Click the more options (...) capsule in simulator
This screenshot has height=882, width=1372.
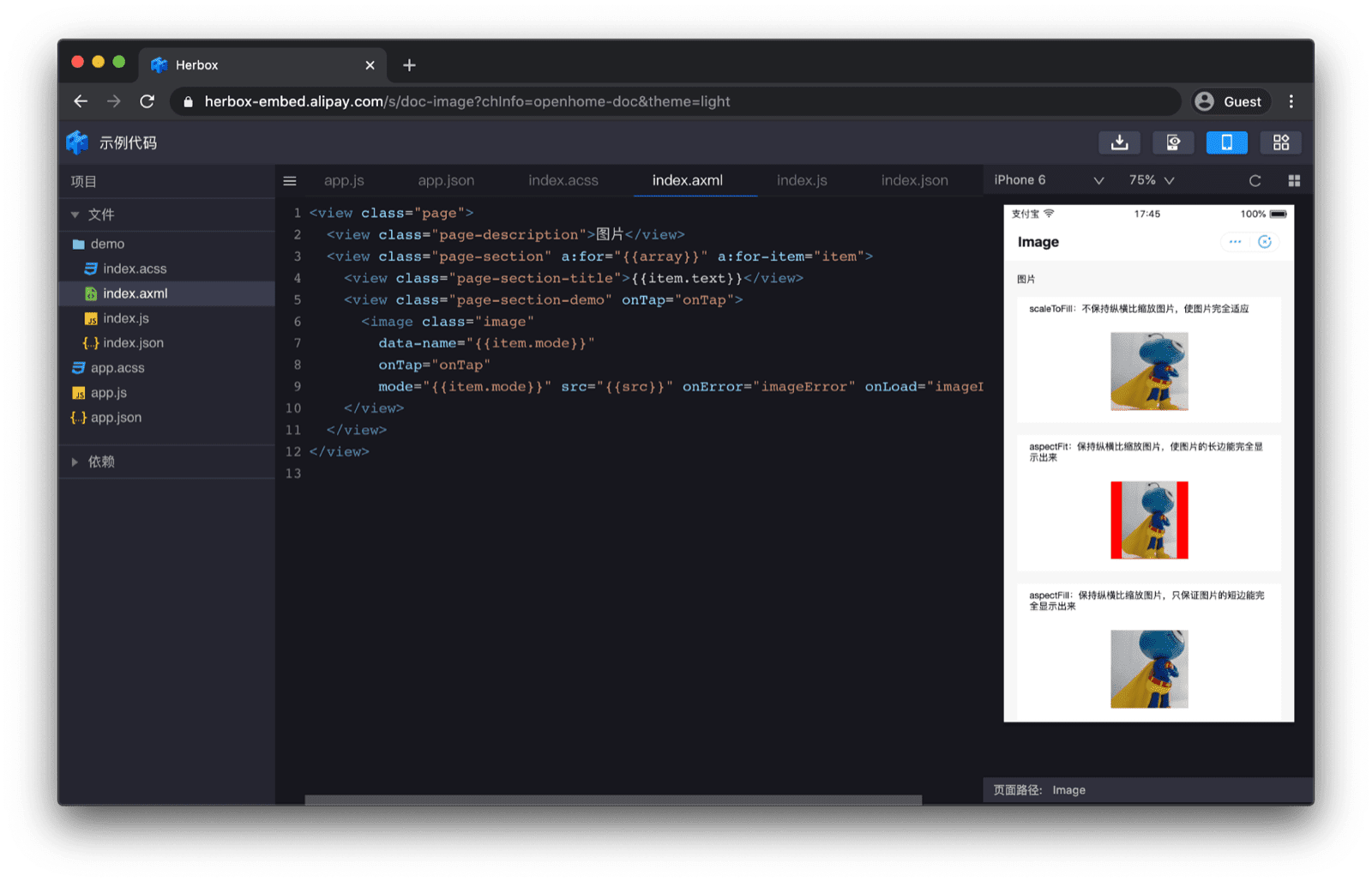(x=1235, y=242)
